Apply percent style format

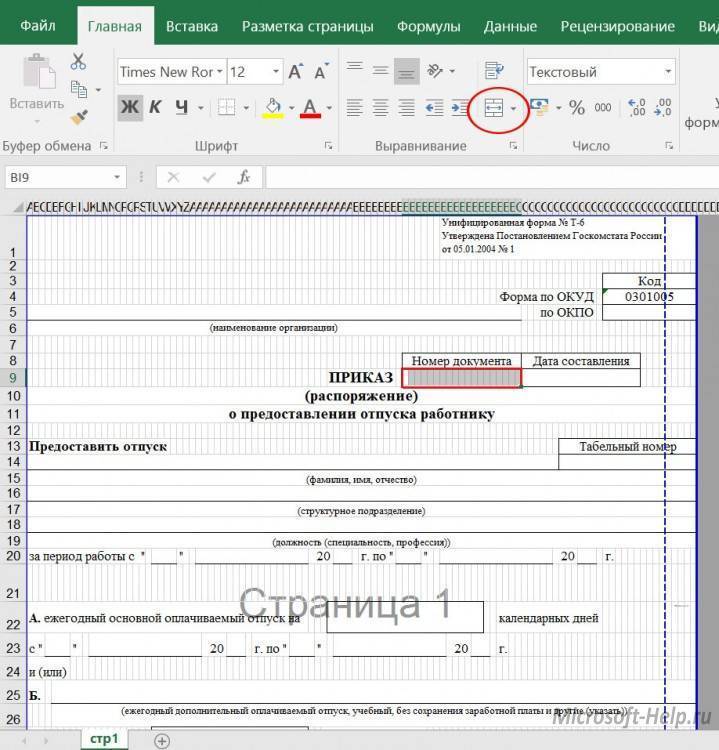[577, 108]
